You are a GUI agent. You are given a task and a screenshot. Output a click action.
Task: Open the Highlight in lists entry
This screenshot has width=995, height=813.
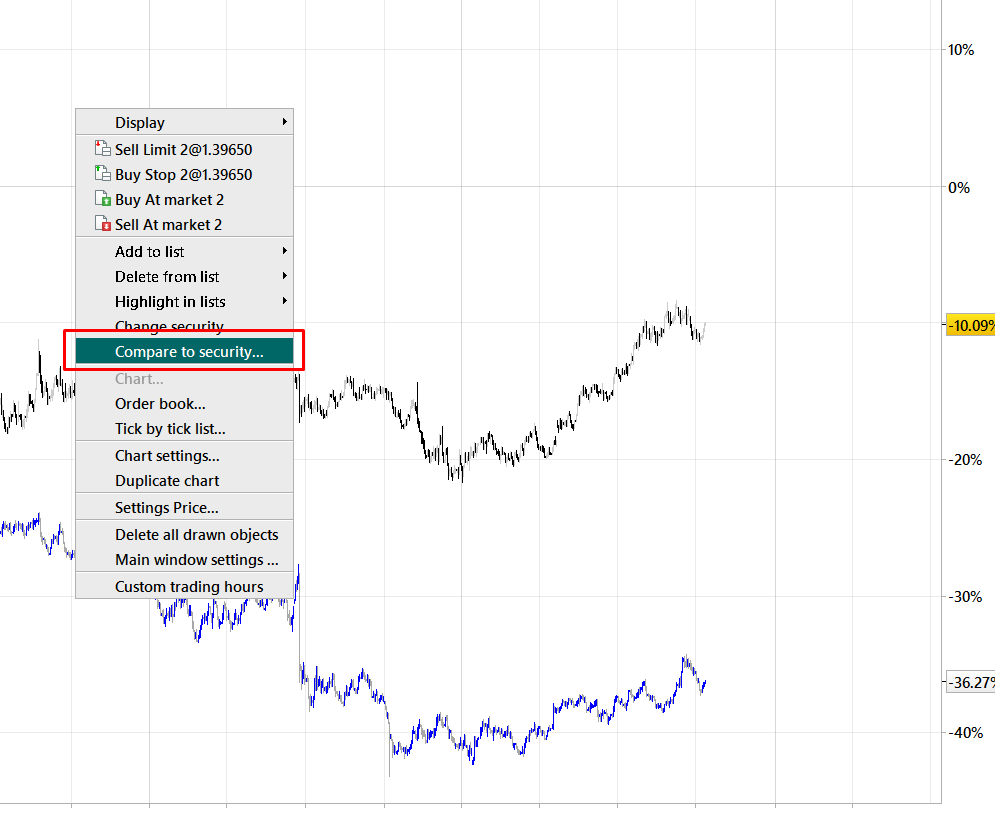[170, 301]
